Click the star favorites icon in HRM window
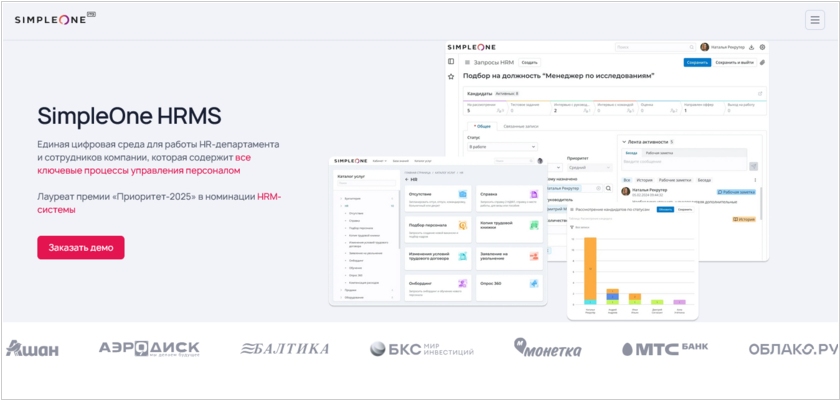This screenshot has width=840, height=400. click(x=451, y=77)
